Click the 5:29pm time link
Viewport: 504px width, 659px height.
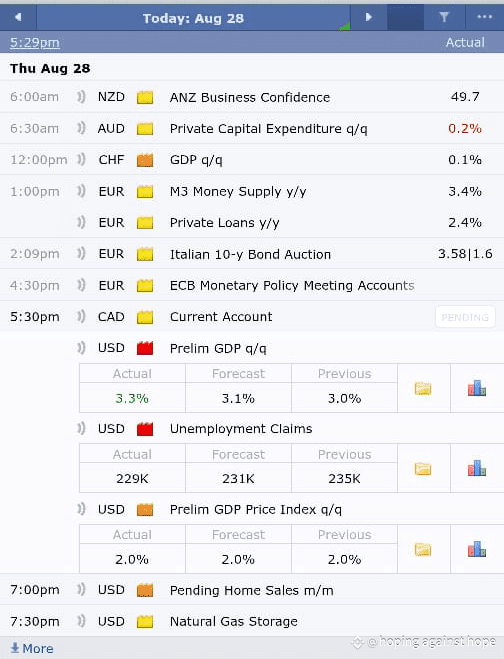[35, 42]
